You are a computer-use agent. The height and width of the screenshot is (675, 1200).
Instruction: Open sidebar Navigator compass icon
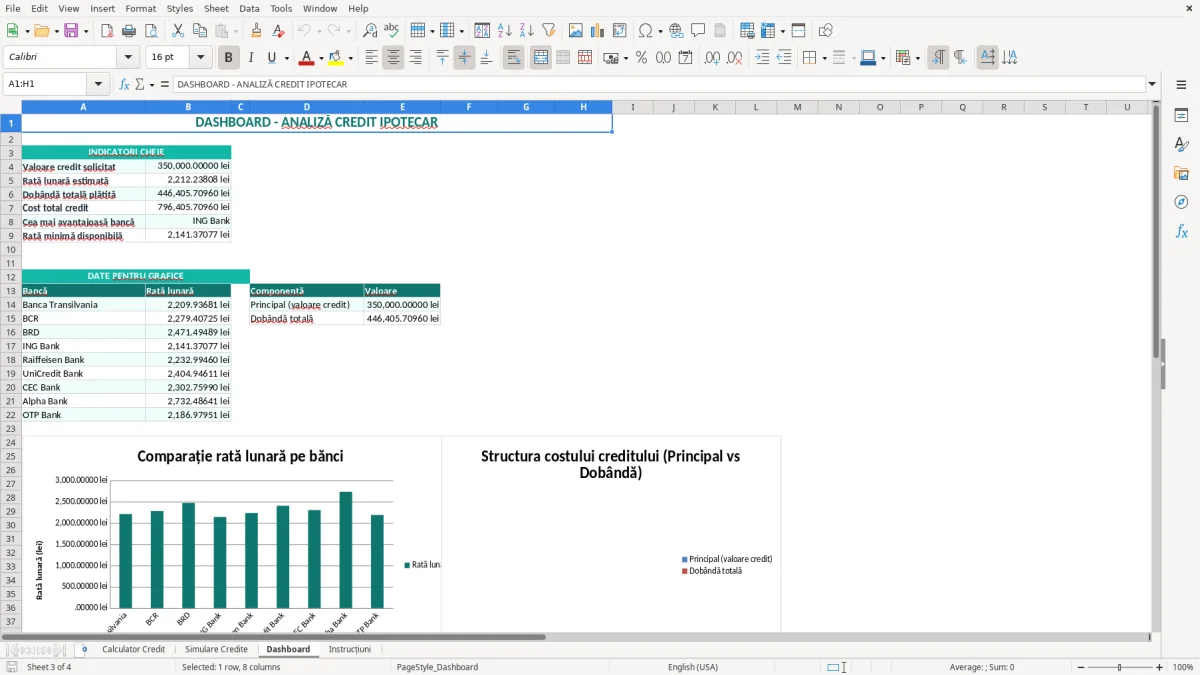click(x=1181, y=202)
